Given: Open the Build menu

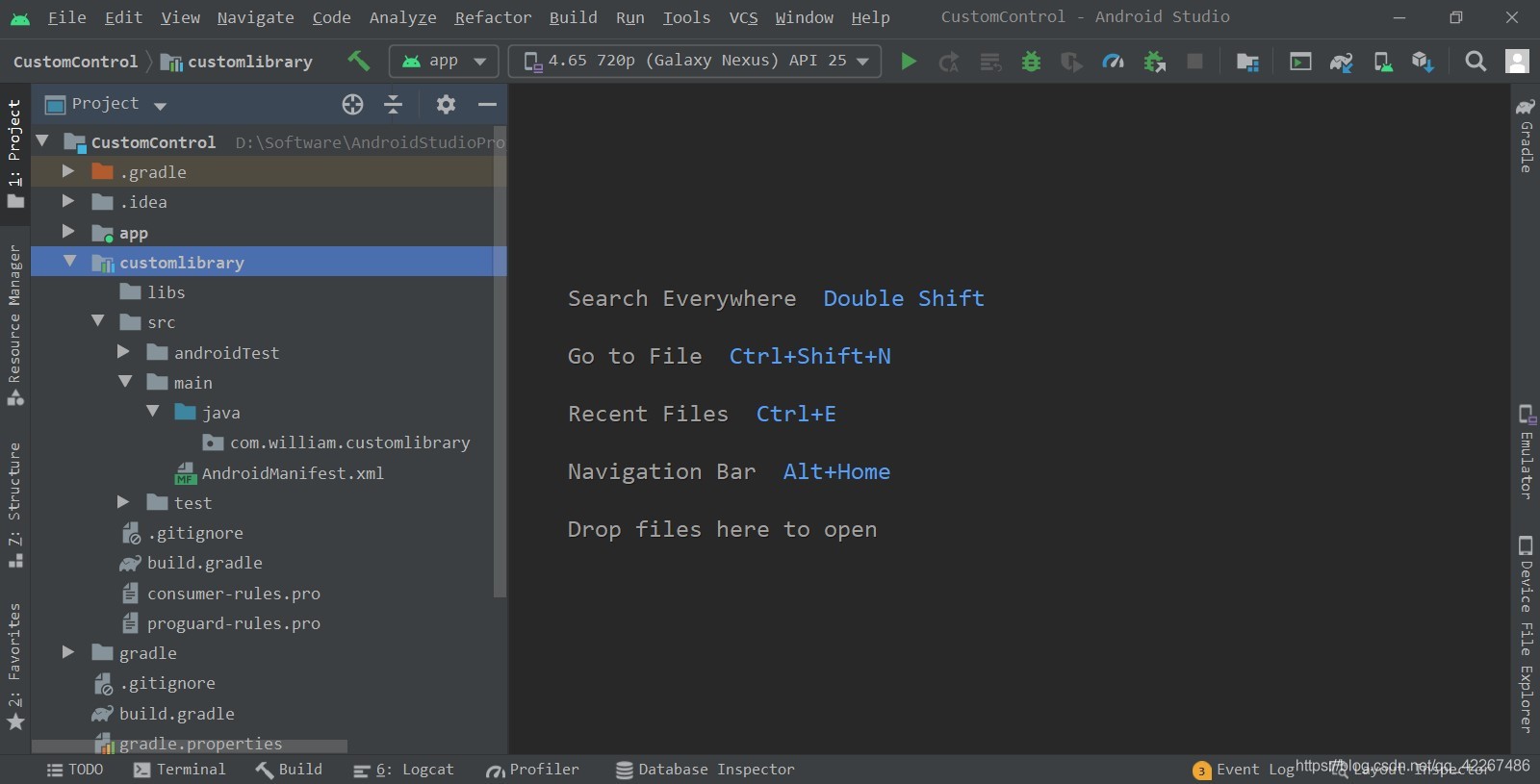Looking at the screenshot, I should click(x=573, y=17).
